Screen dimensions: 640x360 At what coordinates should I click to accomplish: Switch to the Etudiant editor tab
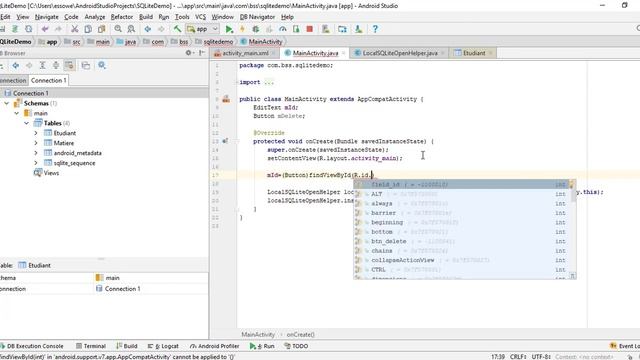(474, 53)
